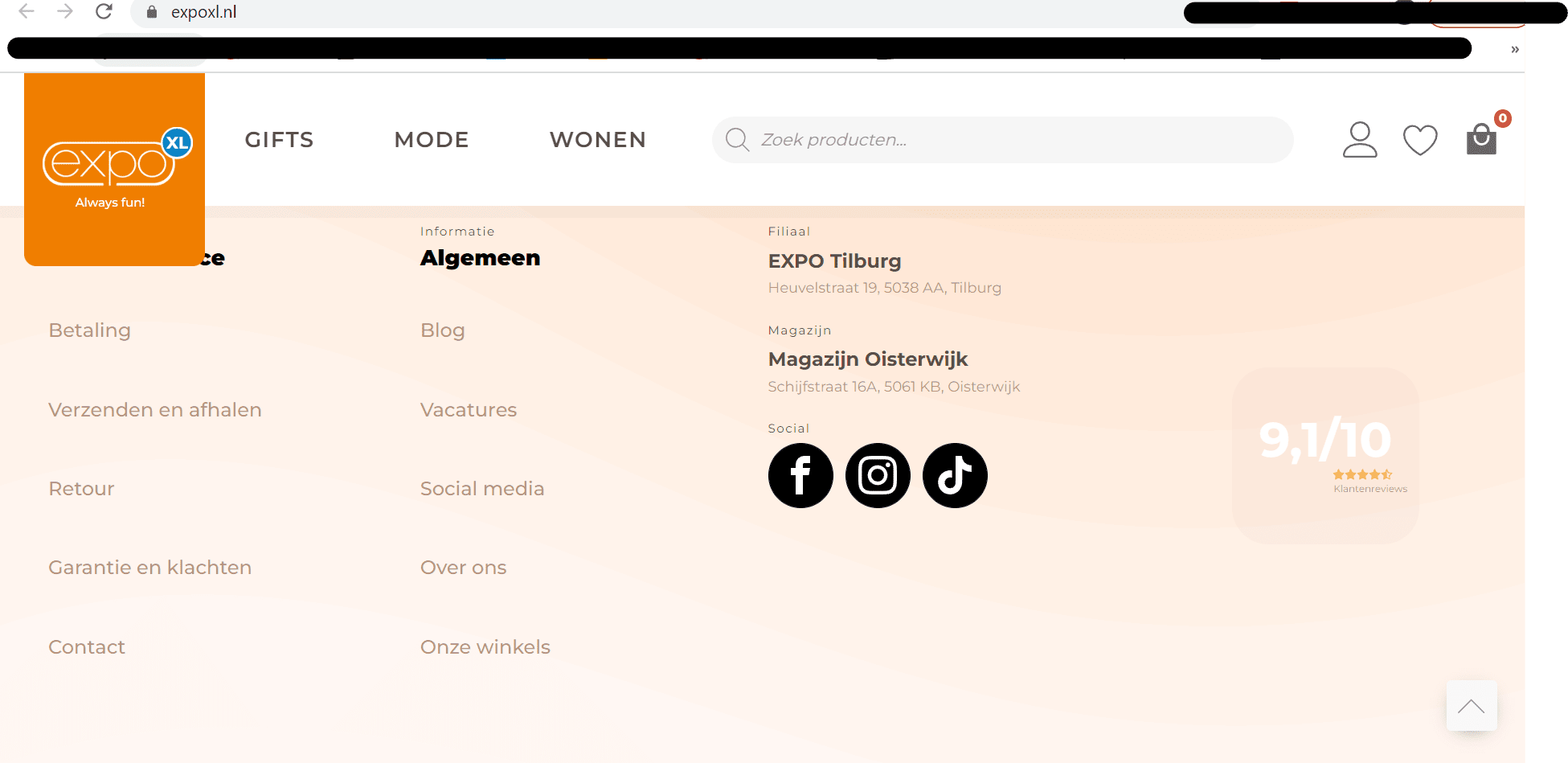The height and width of the screenshot is (763, 1568).
Task: Click the scroll-to-top arrow button
Action: click(1471, 706)
